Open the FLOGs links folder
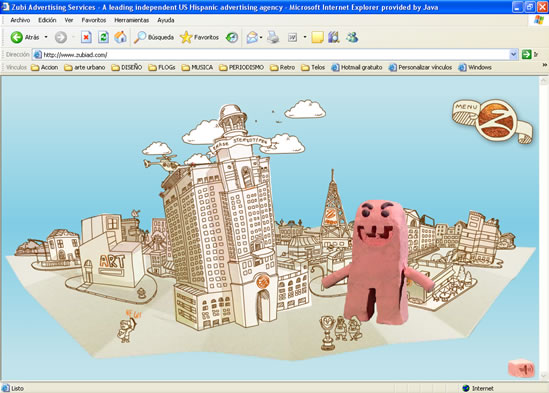 162,67
